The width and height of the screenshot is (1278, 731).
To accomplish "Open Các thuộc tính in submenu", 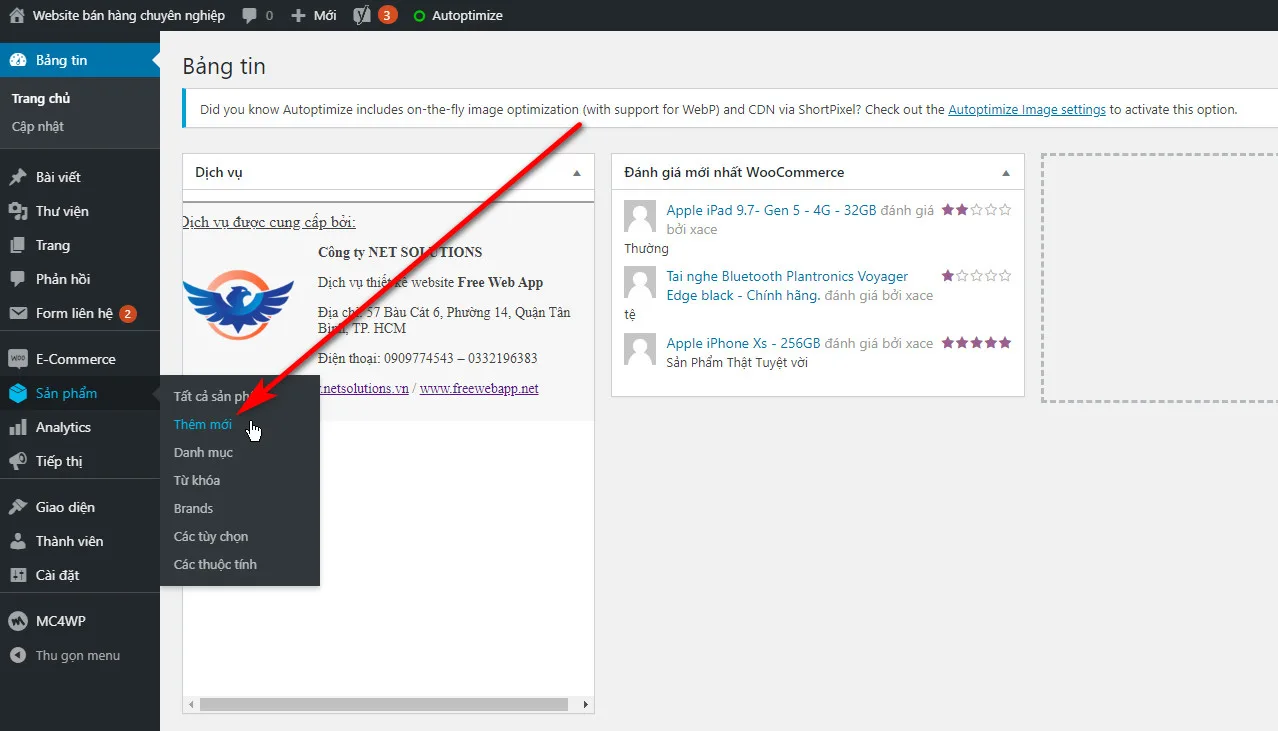I will click(x=215, y=564).
